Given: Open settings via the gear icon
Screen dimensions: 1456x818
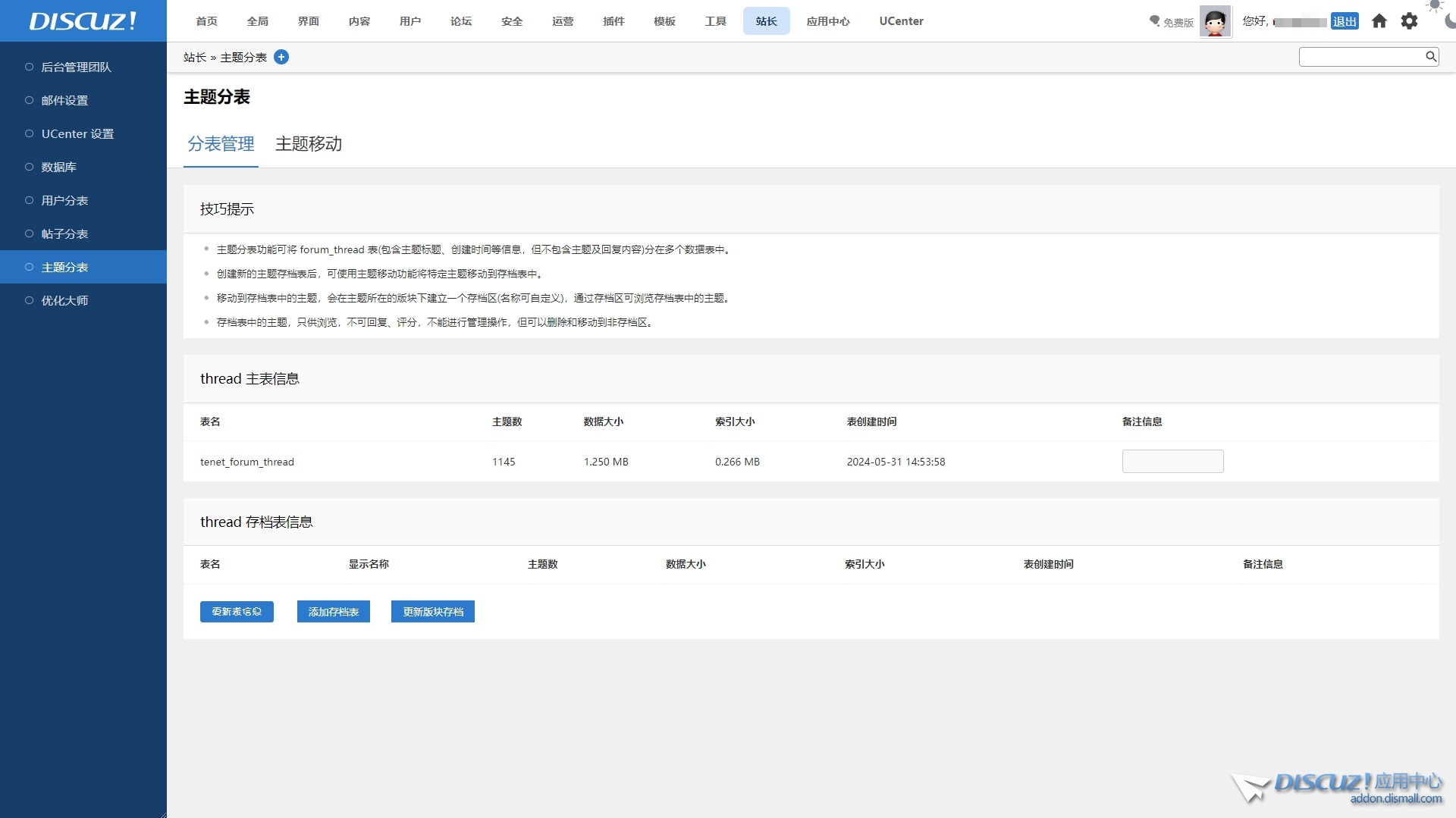Looking at the screenshot, I should pyautogui.click(x=1409, y=21).
